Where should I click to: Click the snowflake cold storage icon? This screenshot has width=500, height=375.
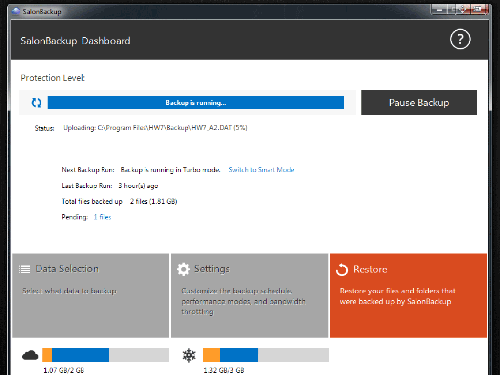189,355
